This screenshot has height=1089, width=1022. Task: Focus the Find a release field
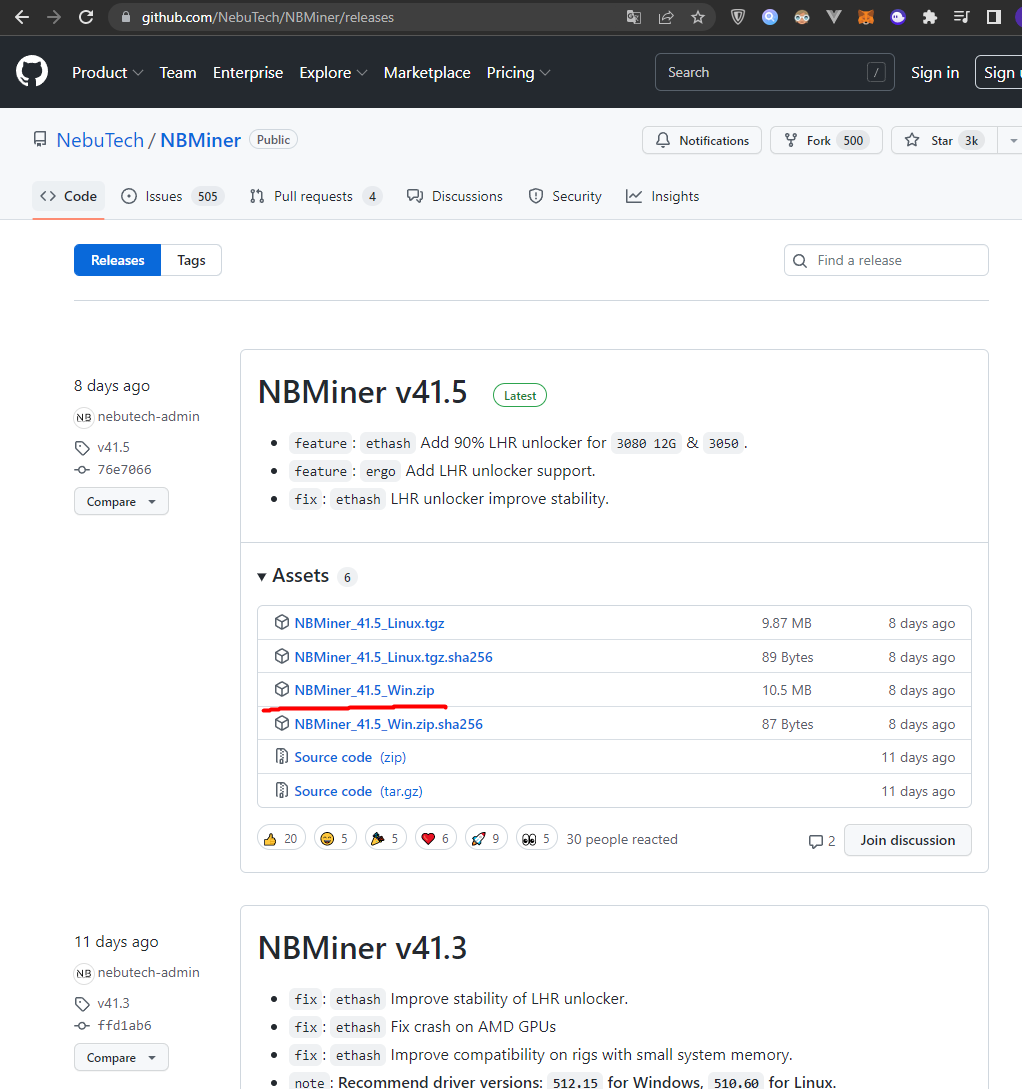pos(886,260)
